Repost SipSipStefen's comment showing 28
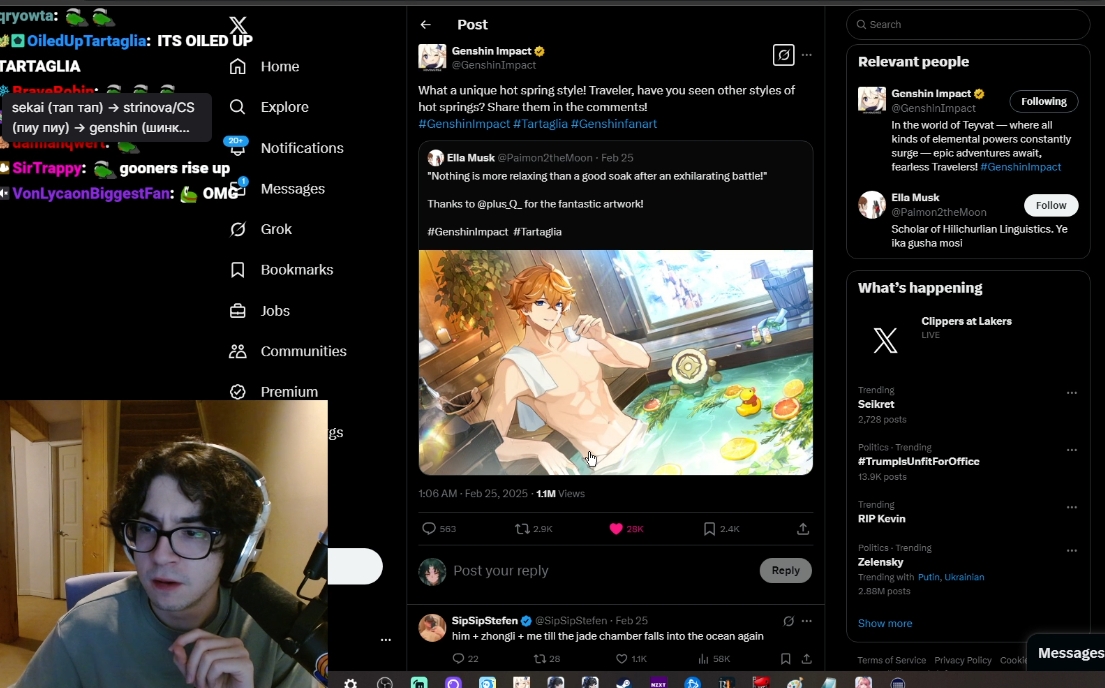 pyautogui.click(x=540, y=658)
